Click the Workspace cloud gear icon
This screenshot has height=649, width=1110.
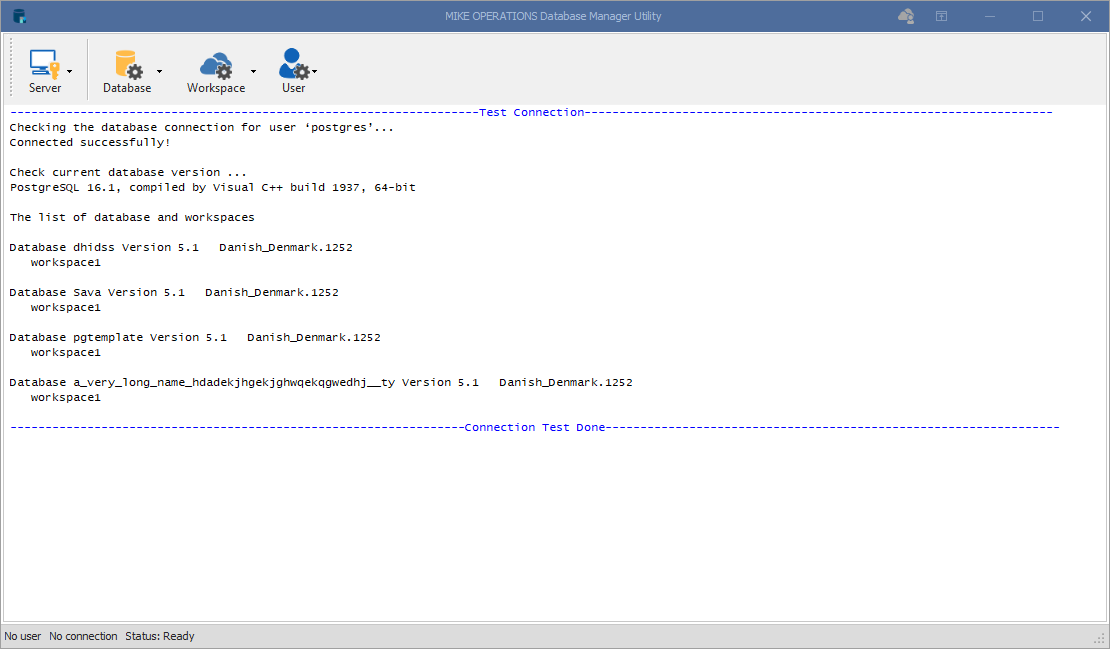[216, 66]
